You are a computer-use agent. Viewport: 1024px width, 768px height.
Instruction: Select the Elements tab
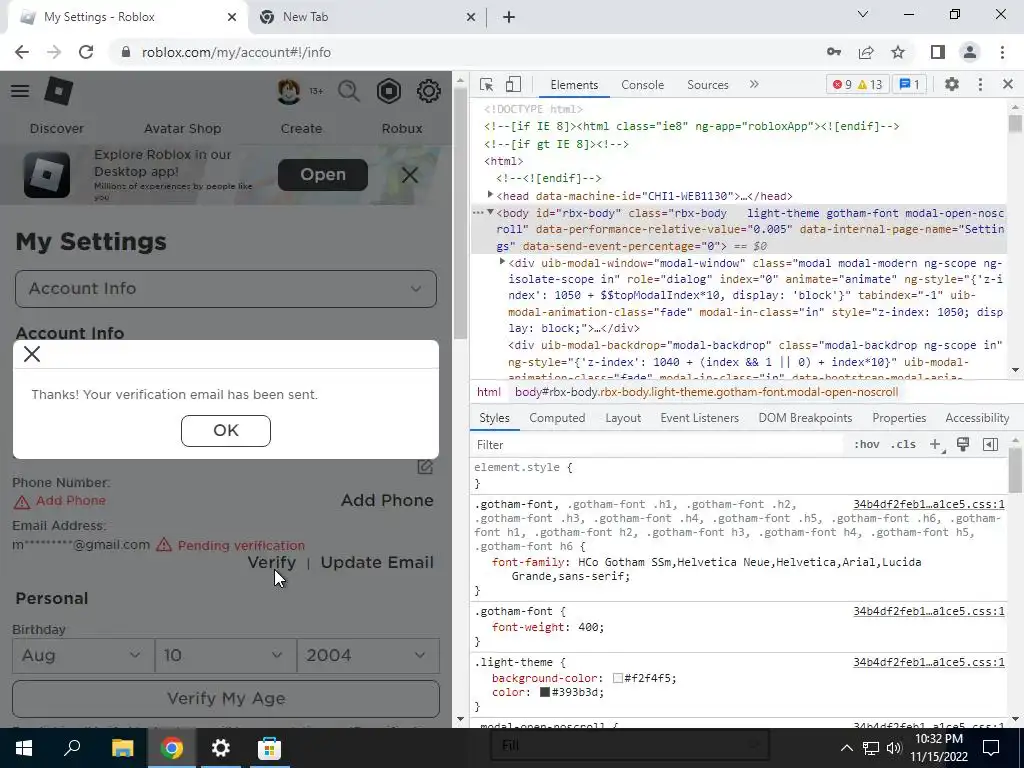[574, 85]
